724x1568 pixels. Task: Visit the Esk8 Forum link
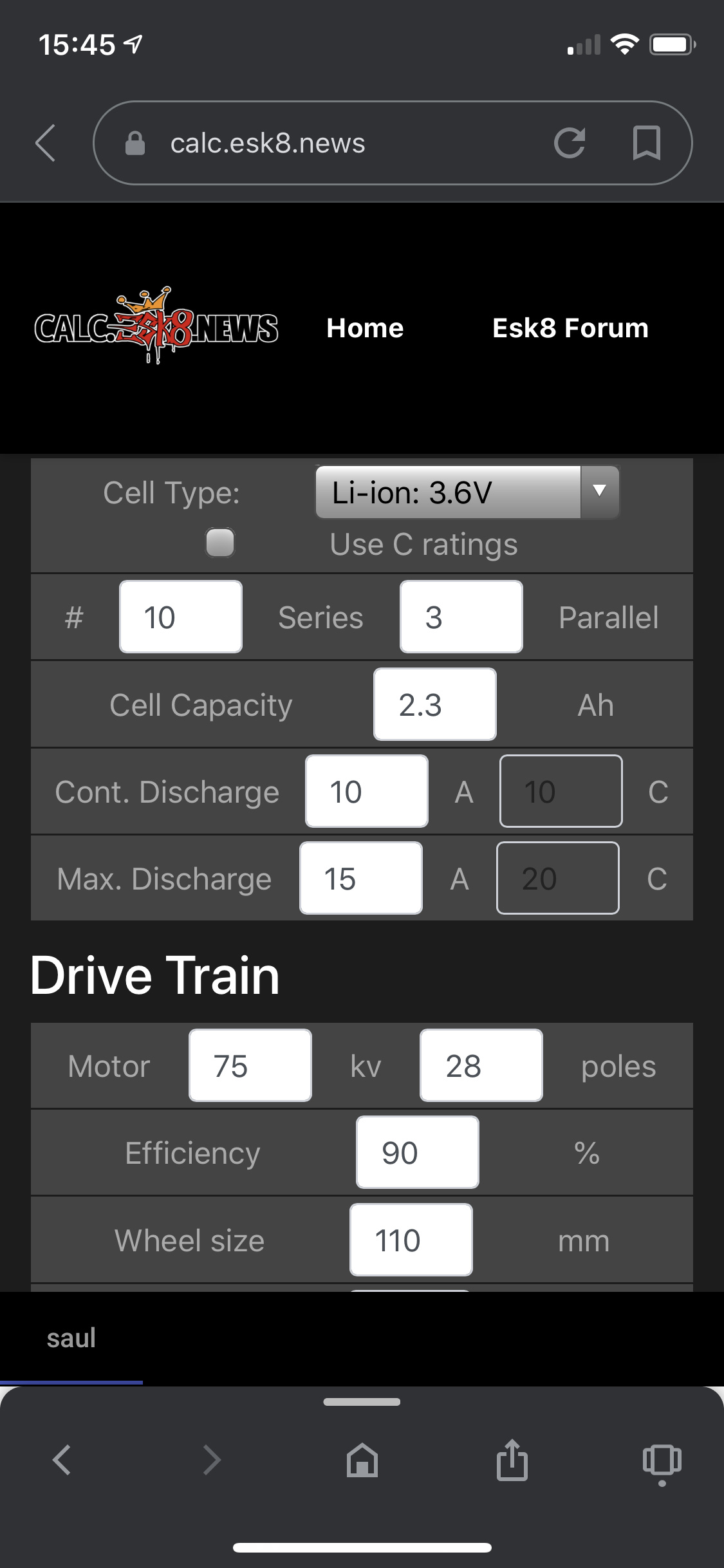pos(570,328)
